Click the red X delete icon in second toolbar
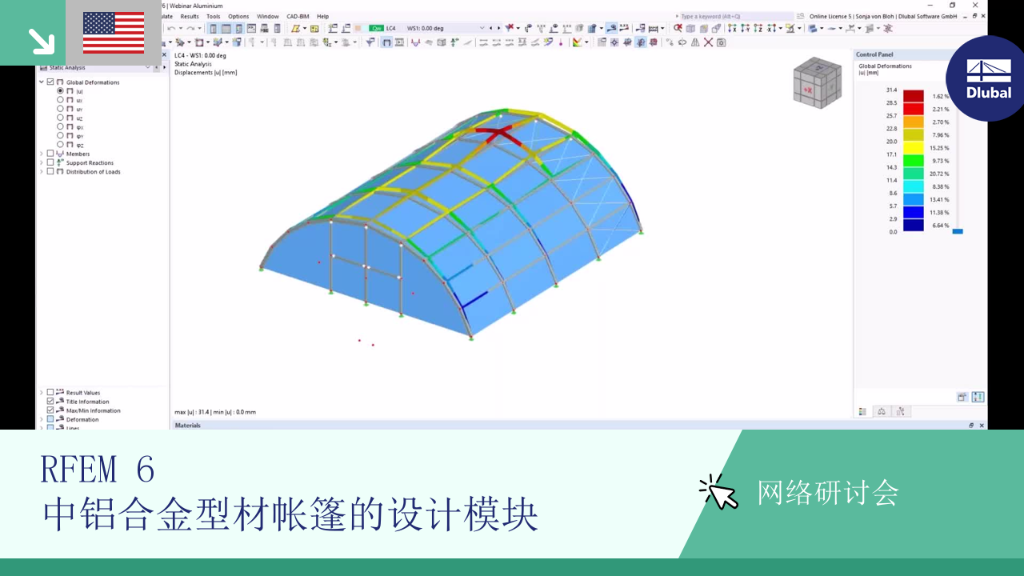This screenshot has width=1024, height=576. [708, 42]
